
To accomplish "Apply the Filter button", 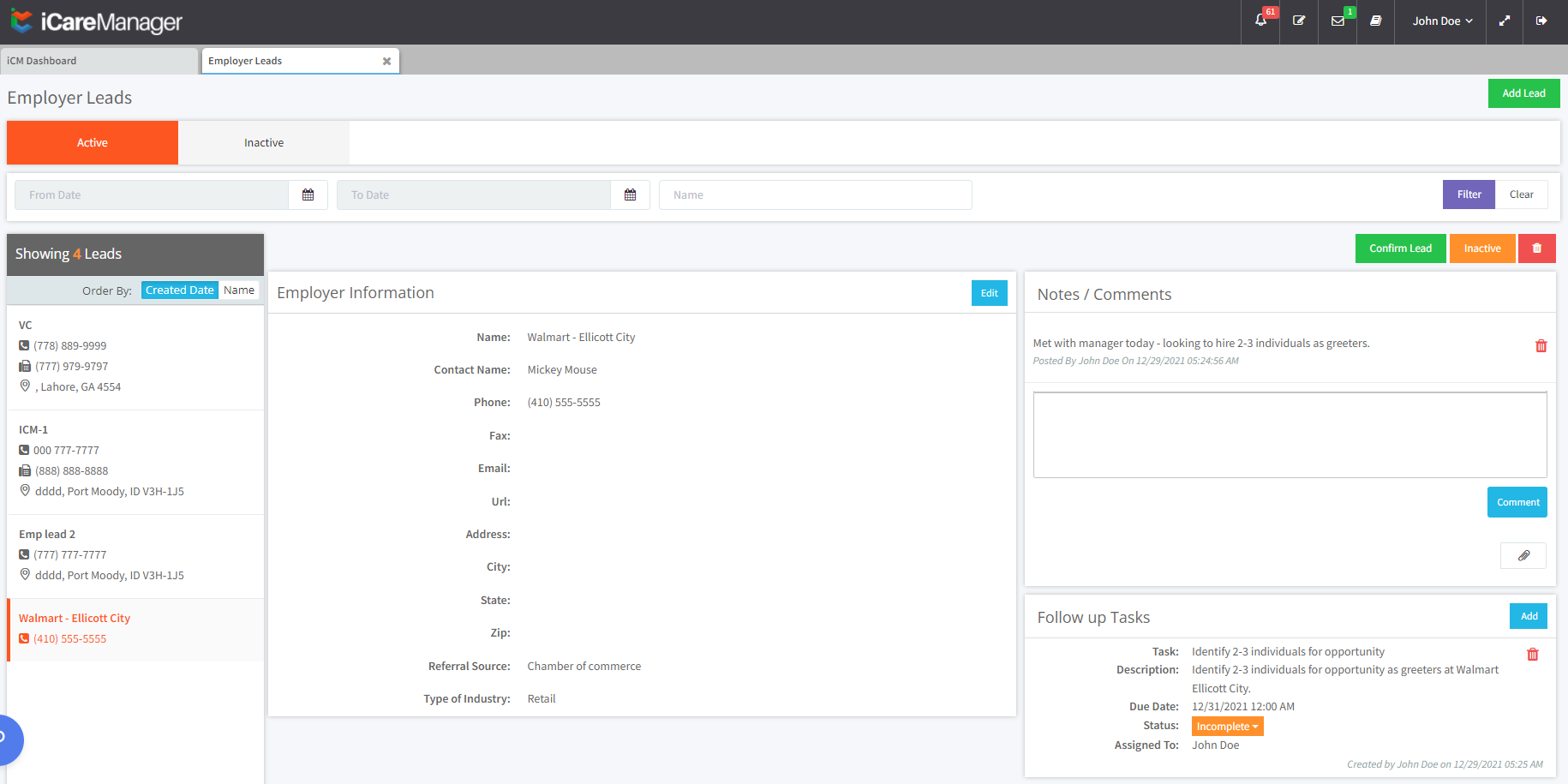I will (x=1469, y=195).
